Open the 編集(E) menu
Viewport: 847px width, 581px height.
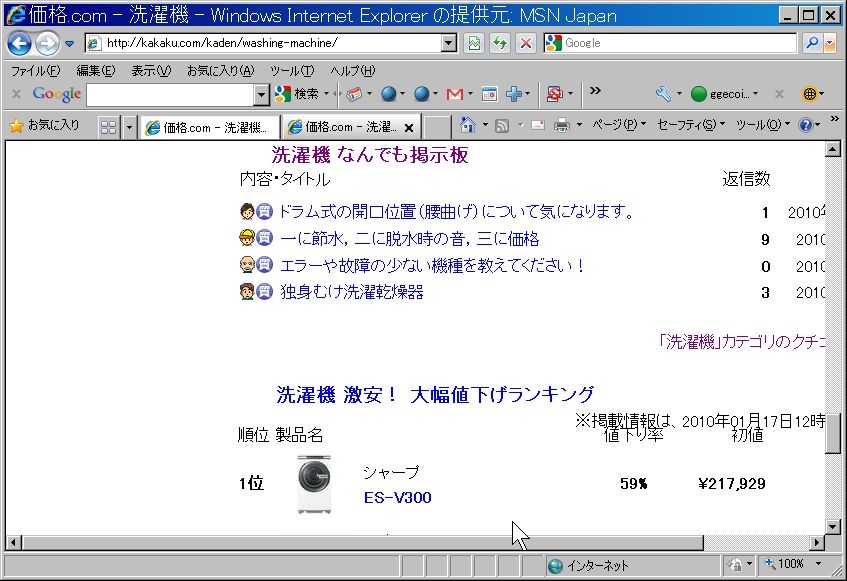(96, 71)
